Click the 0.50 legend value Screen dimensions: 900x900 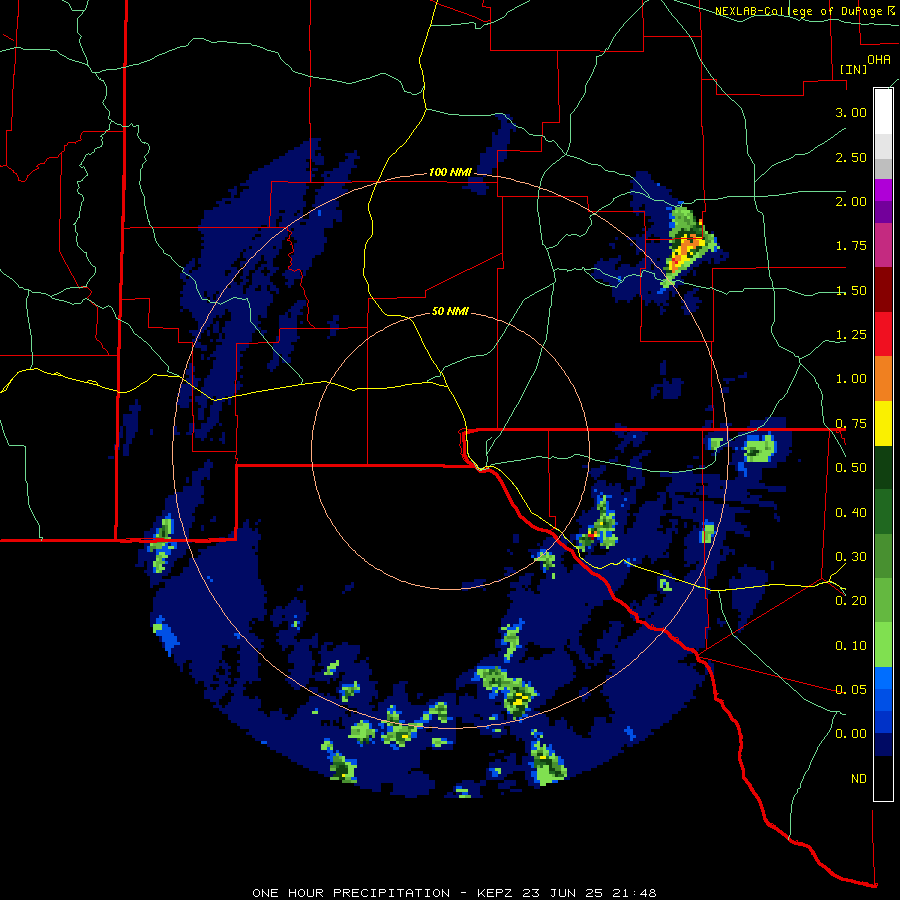tap(851, 468)
